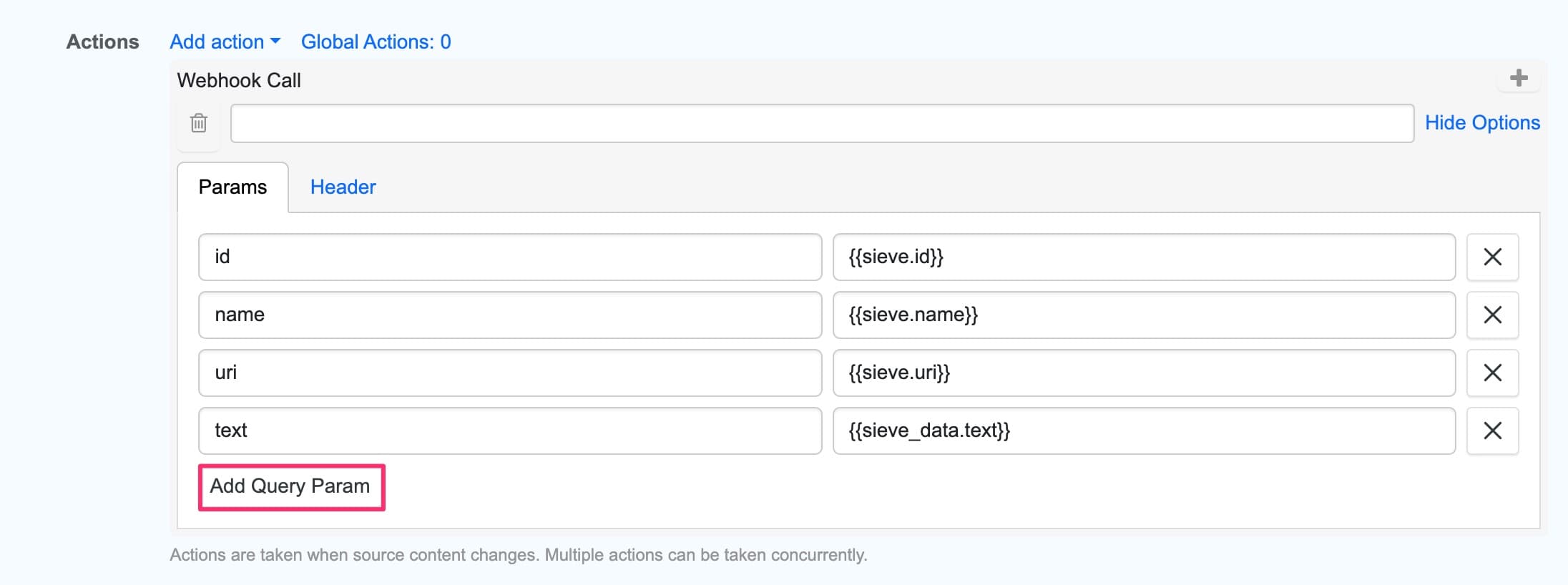Add a new webhook action with plus icon

(x=1519, y=79)
